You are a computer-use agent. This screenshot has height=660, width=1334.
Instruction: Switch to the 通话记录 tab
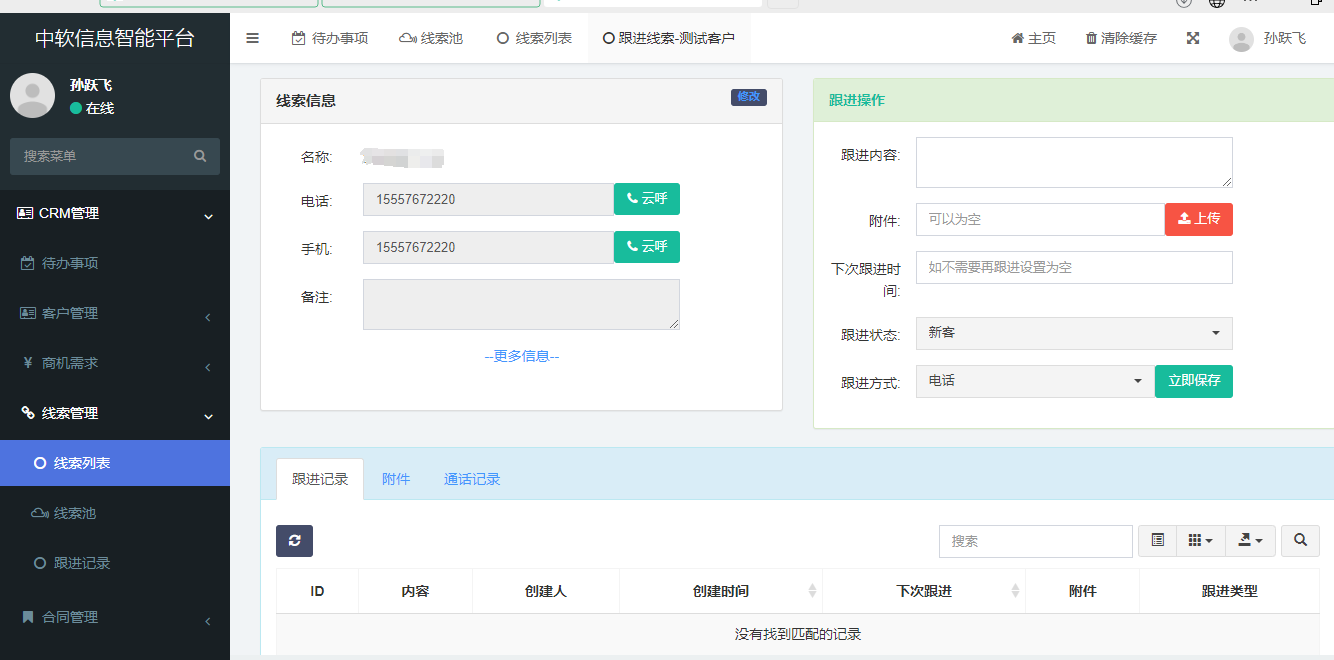click(472, 479)
